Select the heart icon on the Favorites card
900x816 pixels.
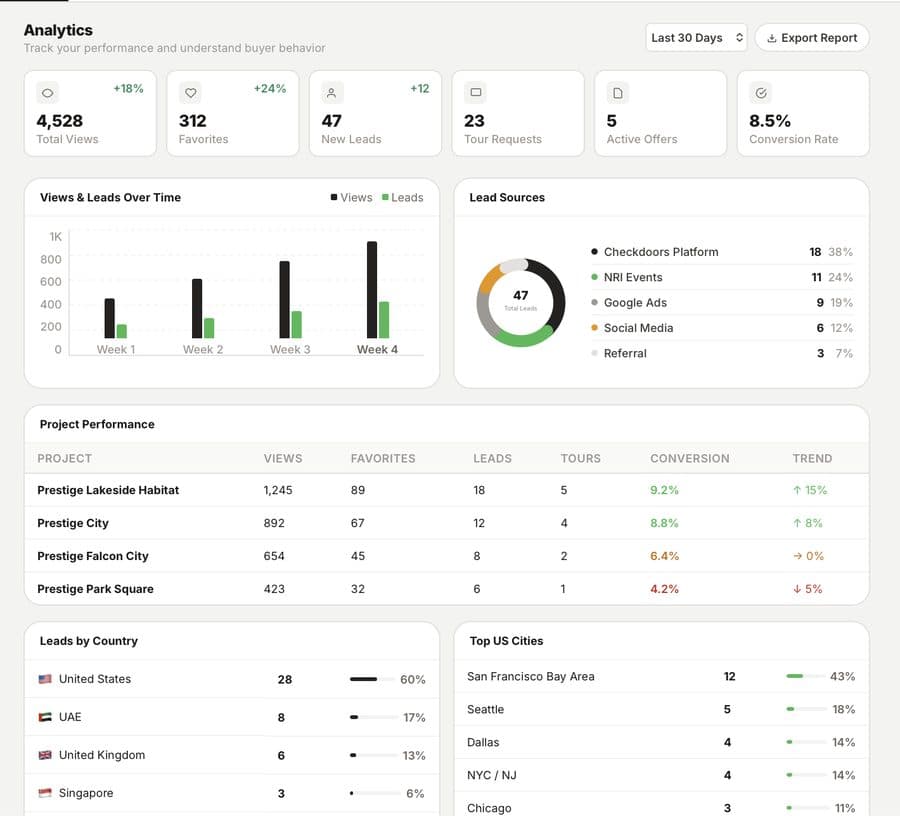pos(190,92)
